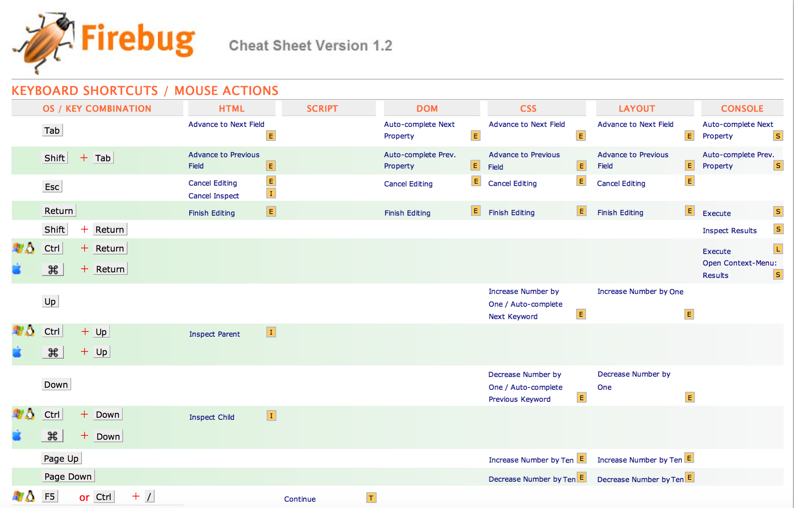
Task: Click the Inspect Parent text
Action: coord(214,334)
